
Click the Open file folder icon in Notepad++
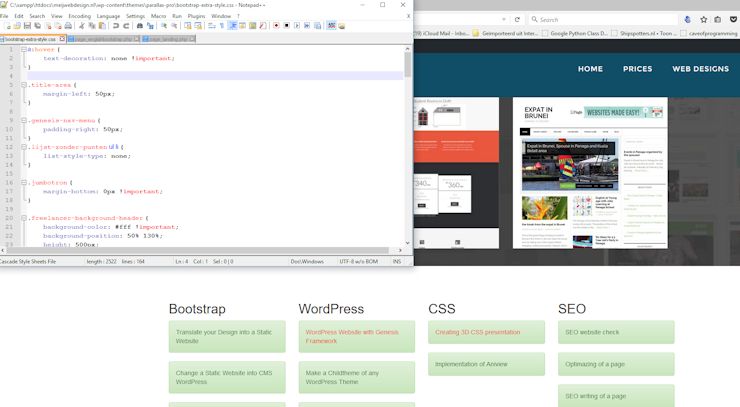click(17, 26)
